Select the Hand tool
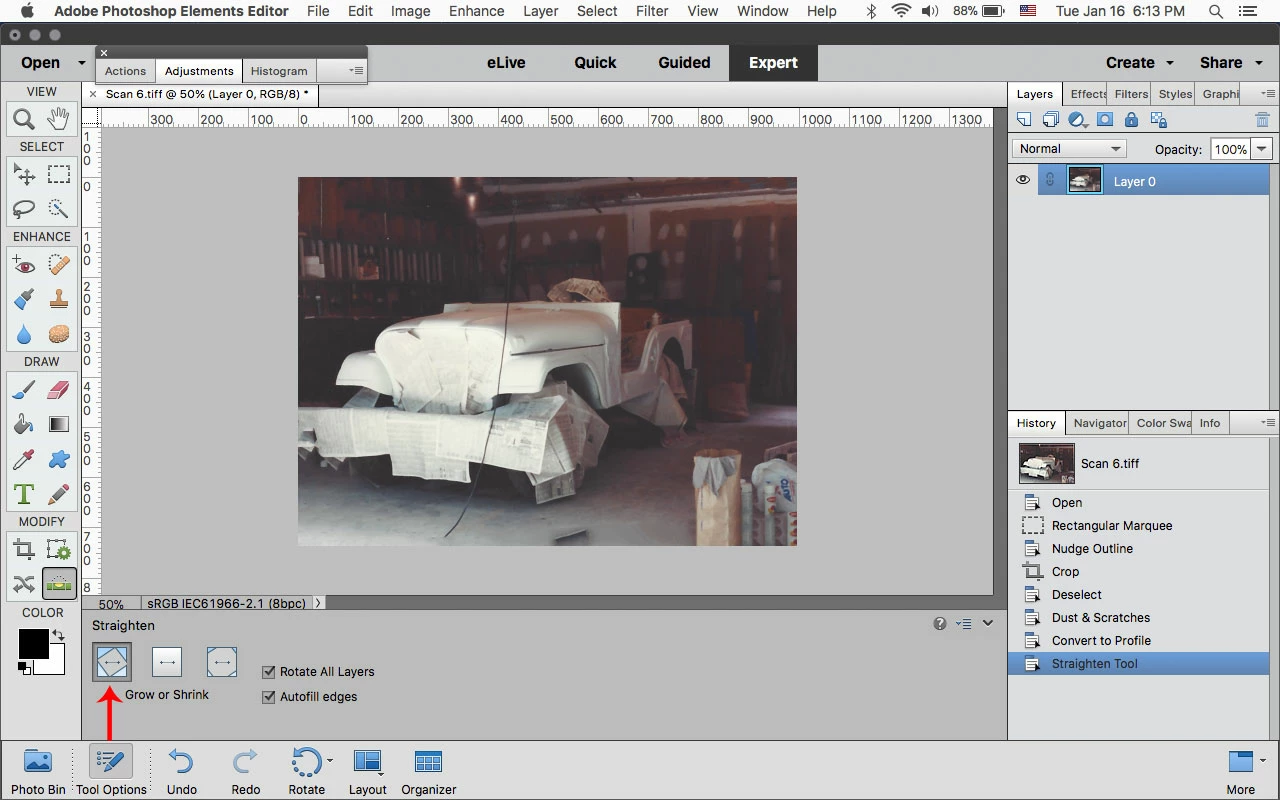 click(59, 120)
